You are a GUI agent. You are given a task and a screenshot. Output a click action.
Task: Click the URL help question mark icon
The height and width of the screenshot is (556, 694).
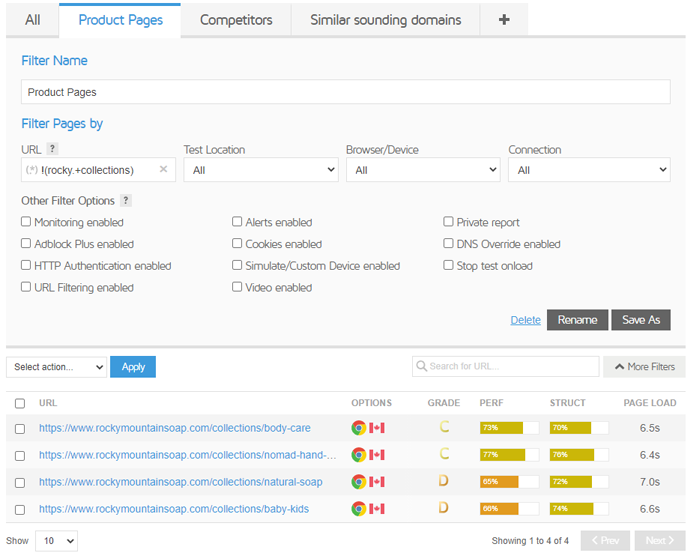[52, 149]
